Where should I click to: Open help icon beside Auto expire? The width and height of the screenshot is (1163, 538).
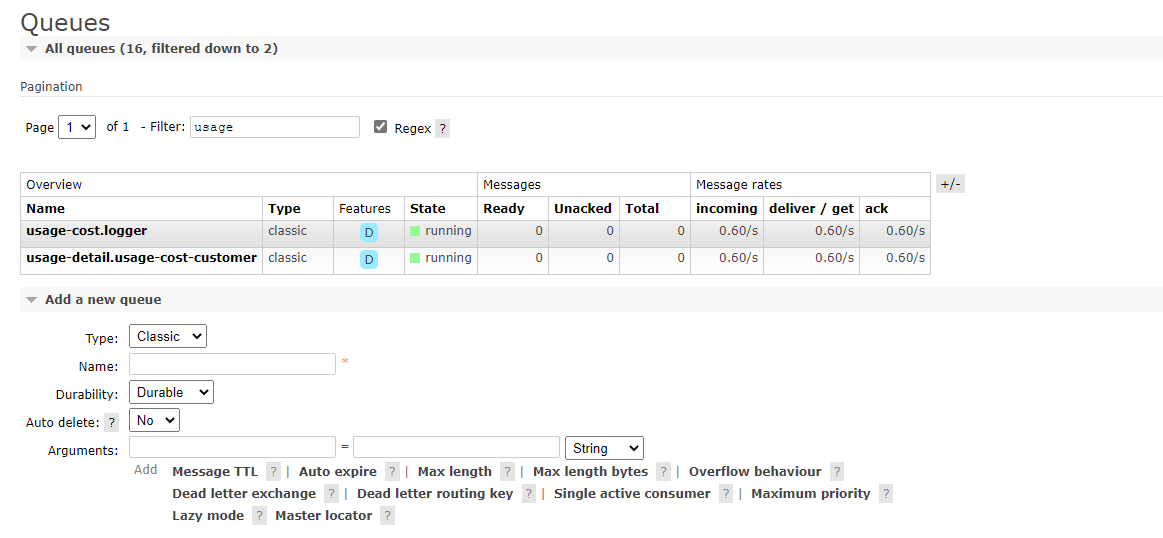pos(392,472)
